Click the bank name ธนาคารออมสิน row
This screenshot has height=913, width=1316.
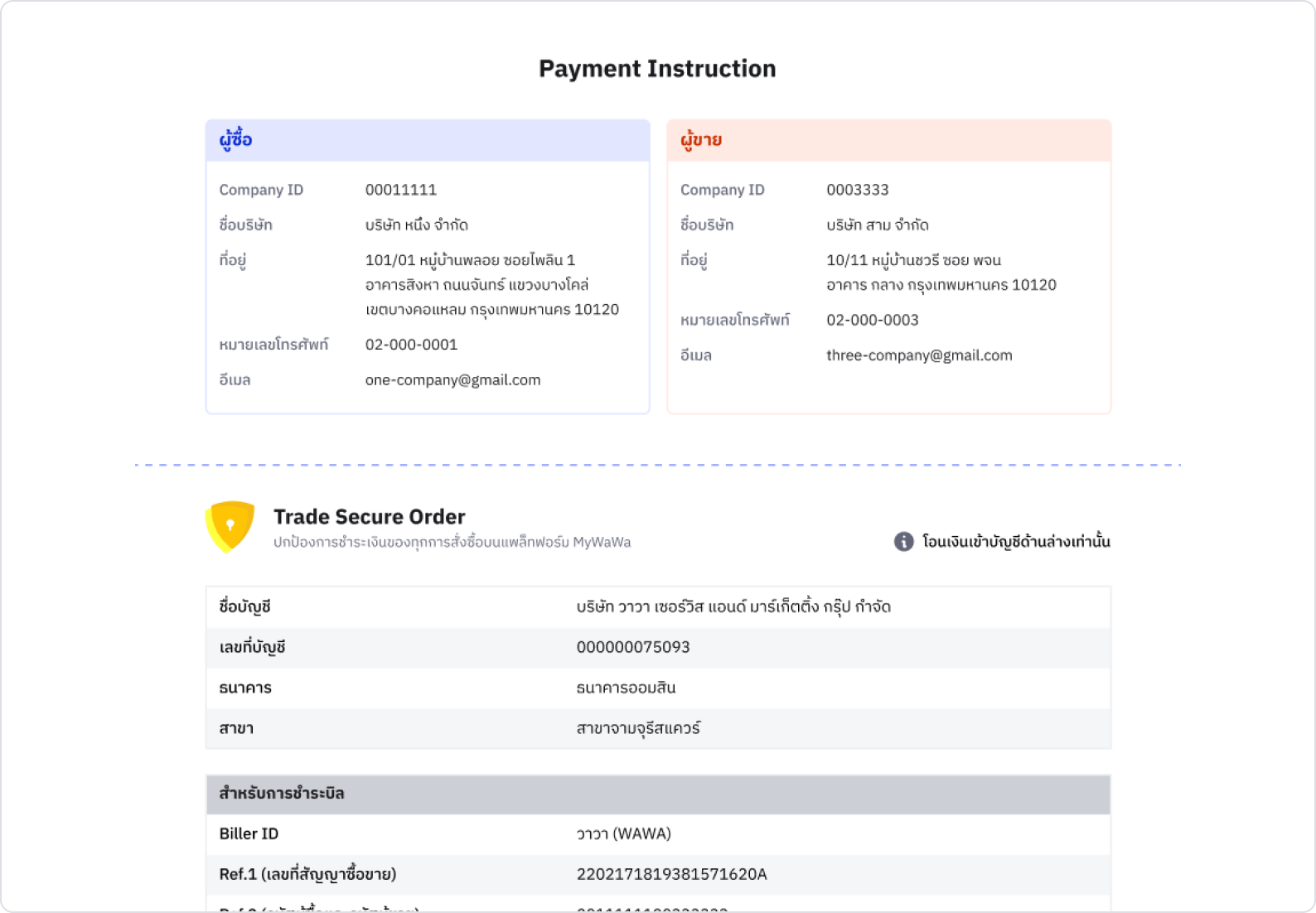point(658,688)
